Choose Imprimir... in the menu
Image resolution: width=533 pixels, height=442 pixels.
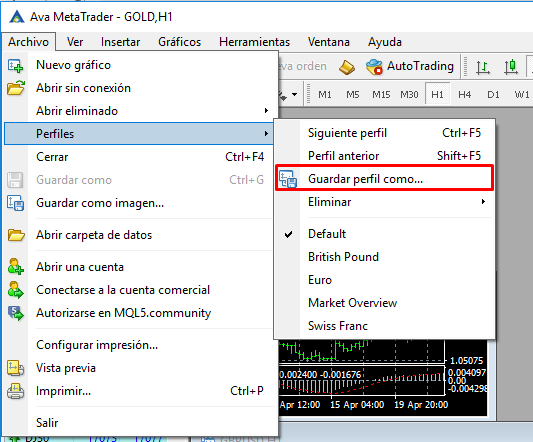coord(140,391)
